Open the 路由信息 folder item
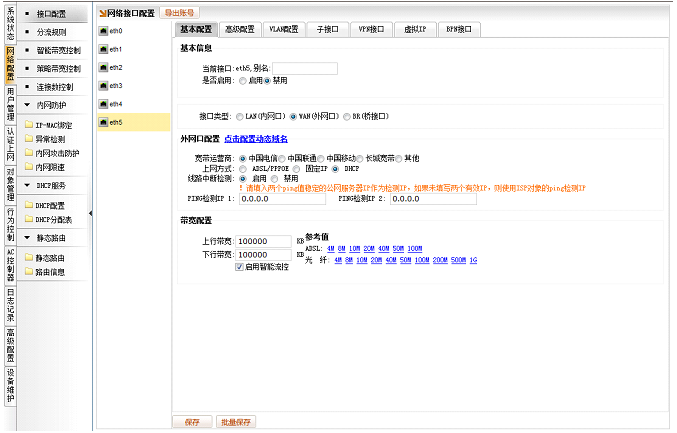 click(28, 271)
